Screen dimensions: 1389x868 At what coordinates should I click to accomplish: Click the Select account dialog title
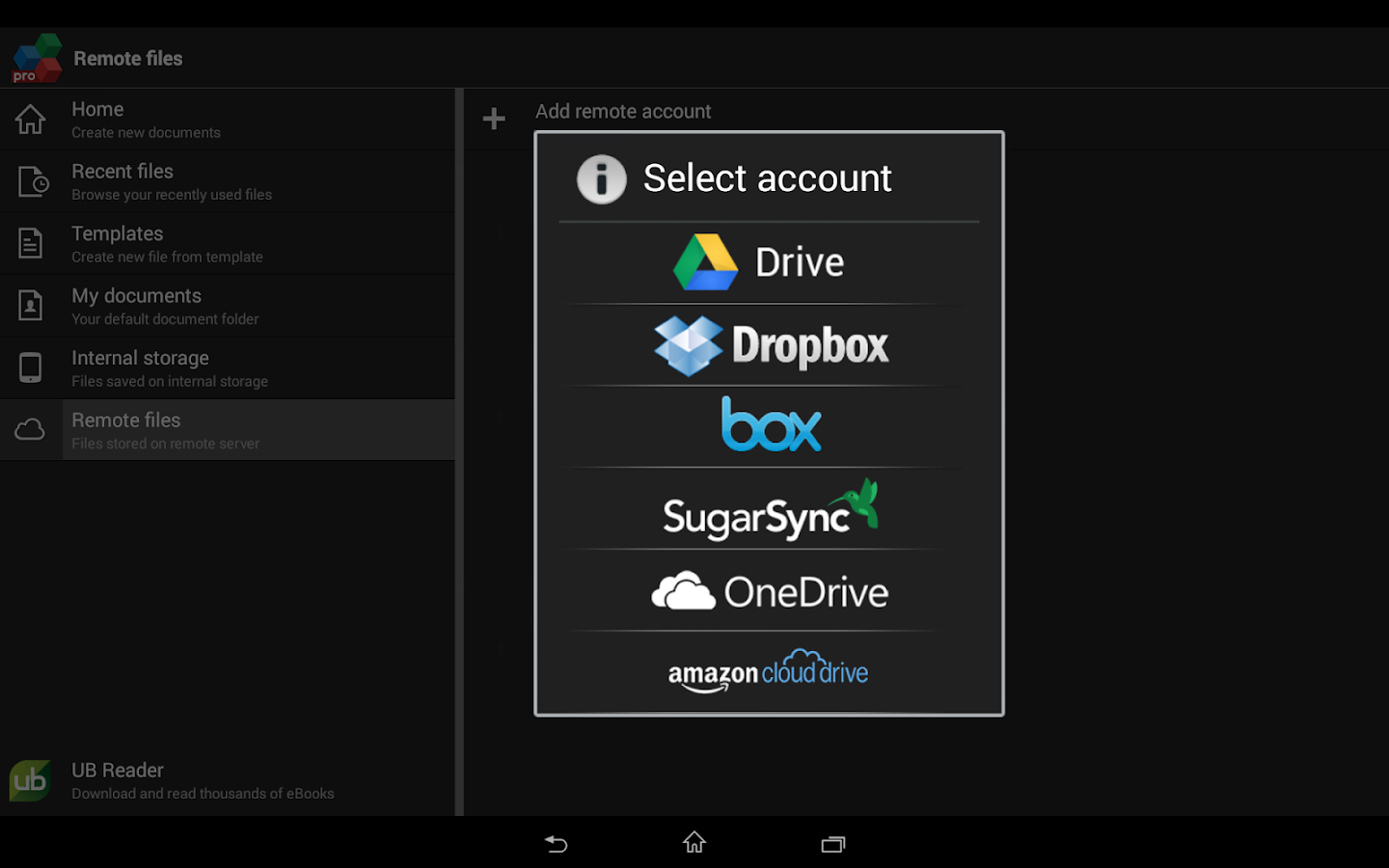click(x=768, y=178)
